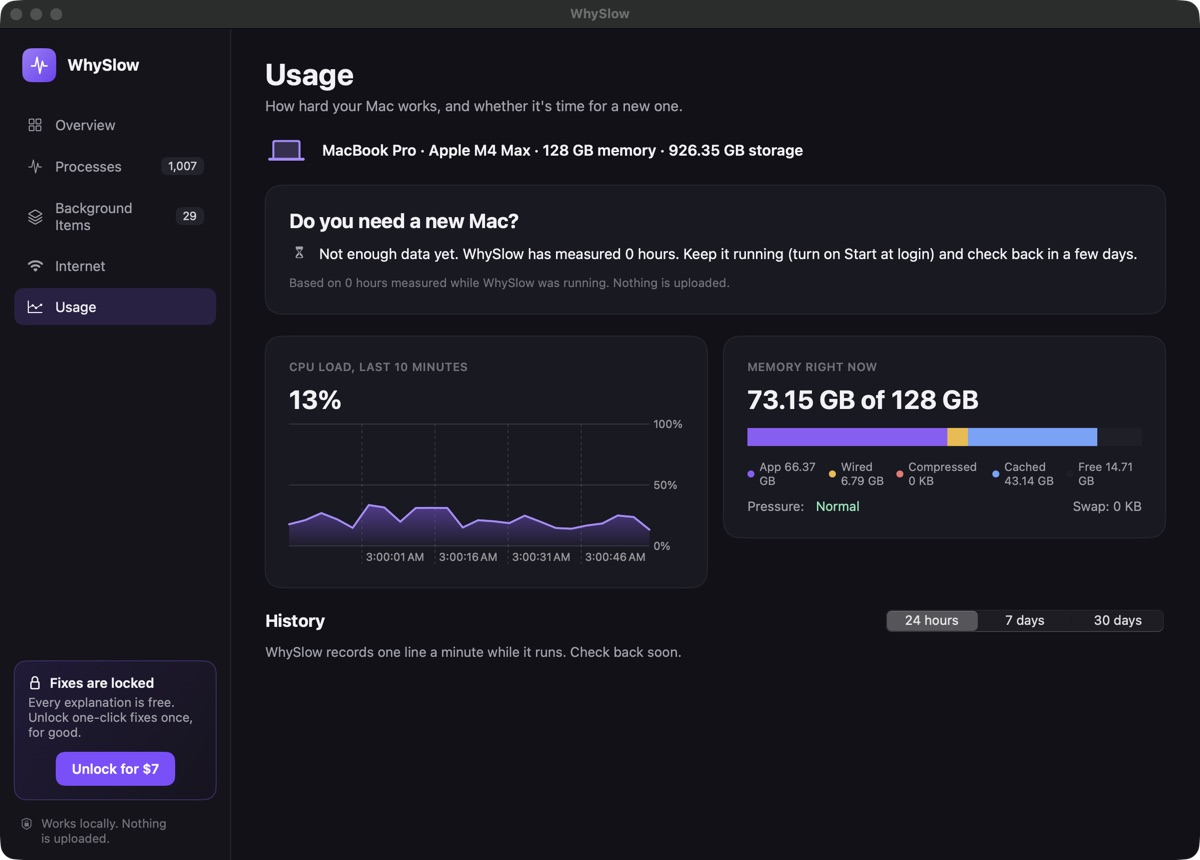
Task: Click the Overview grid icon
Action: click(x=35, y=125)
